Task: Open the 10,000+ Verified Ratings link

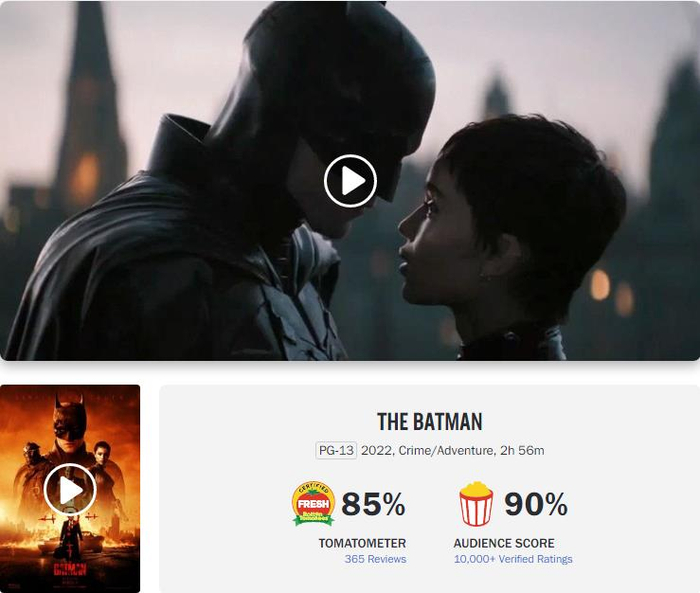Action: [513, 559]
